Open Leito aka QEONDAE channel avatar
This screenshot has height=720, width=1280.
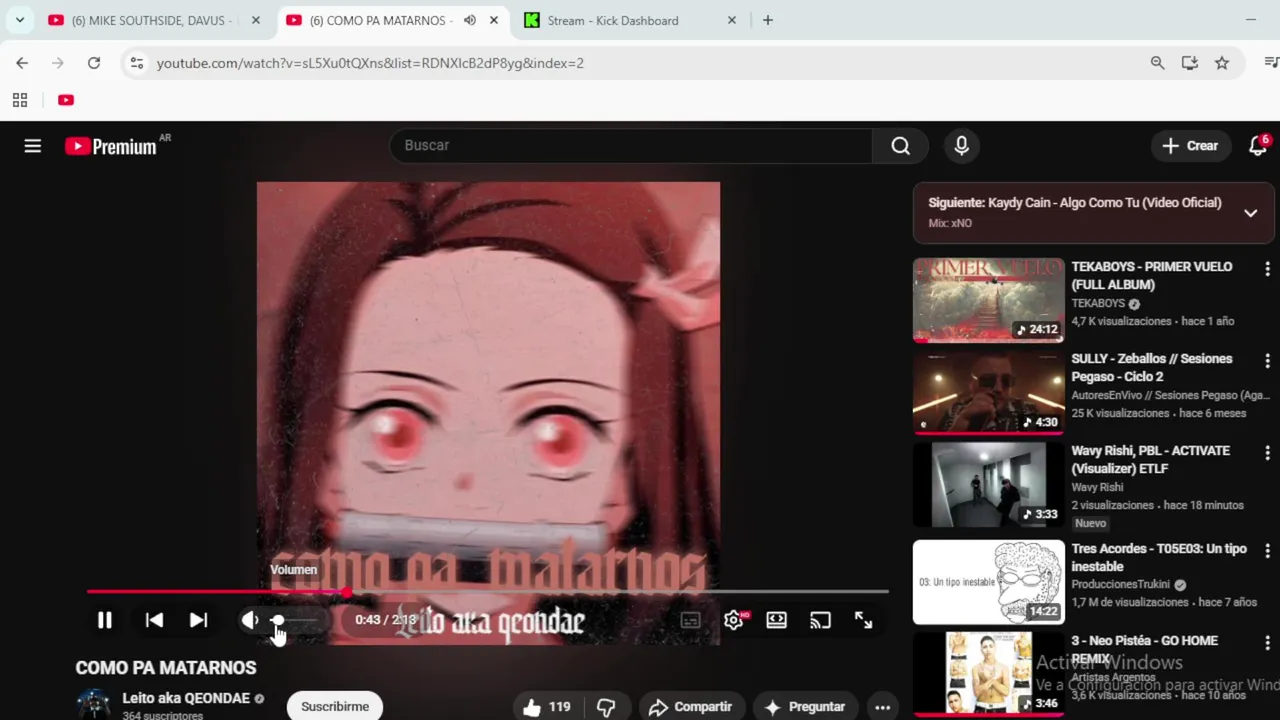[94, 704]
